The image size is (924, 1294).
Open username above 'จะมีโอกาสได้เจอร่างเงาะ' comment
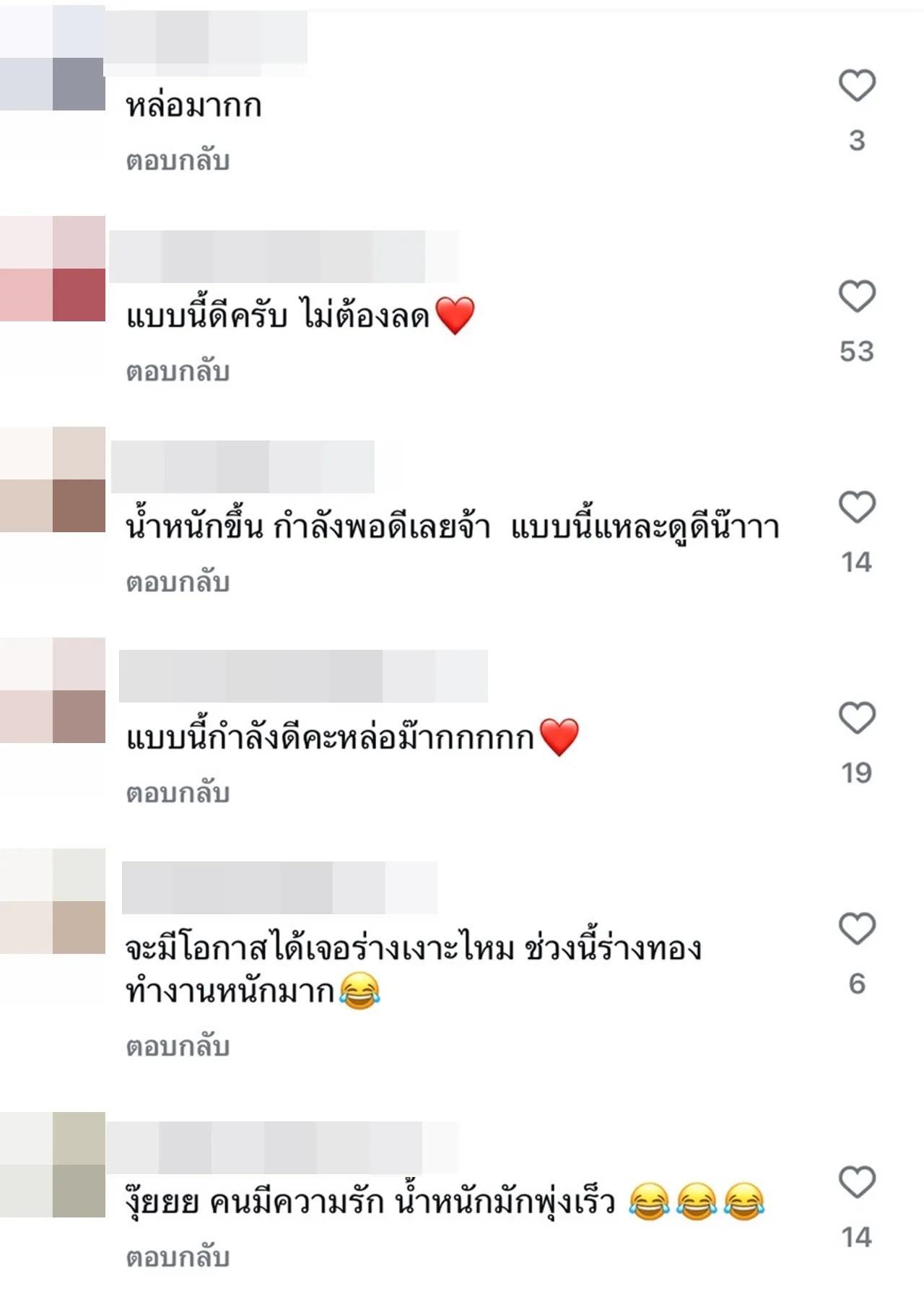(280, 887)
